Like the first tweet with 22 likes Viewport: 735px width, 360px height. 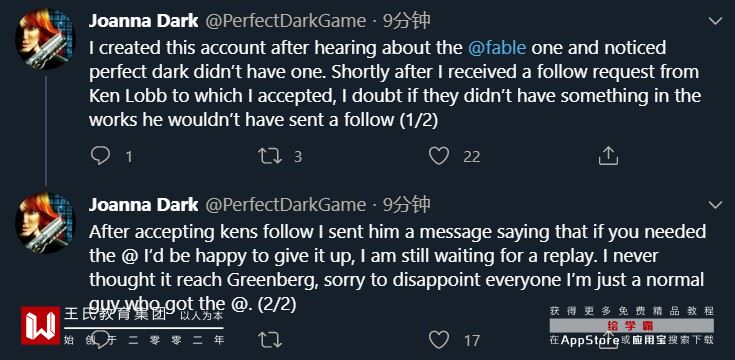pos(439,156)
